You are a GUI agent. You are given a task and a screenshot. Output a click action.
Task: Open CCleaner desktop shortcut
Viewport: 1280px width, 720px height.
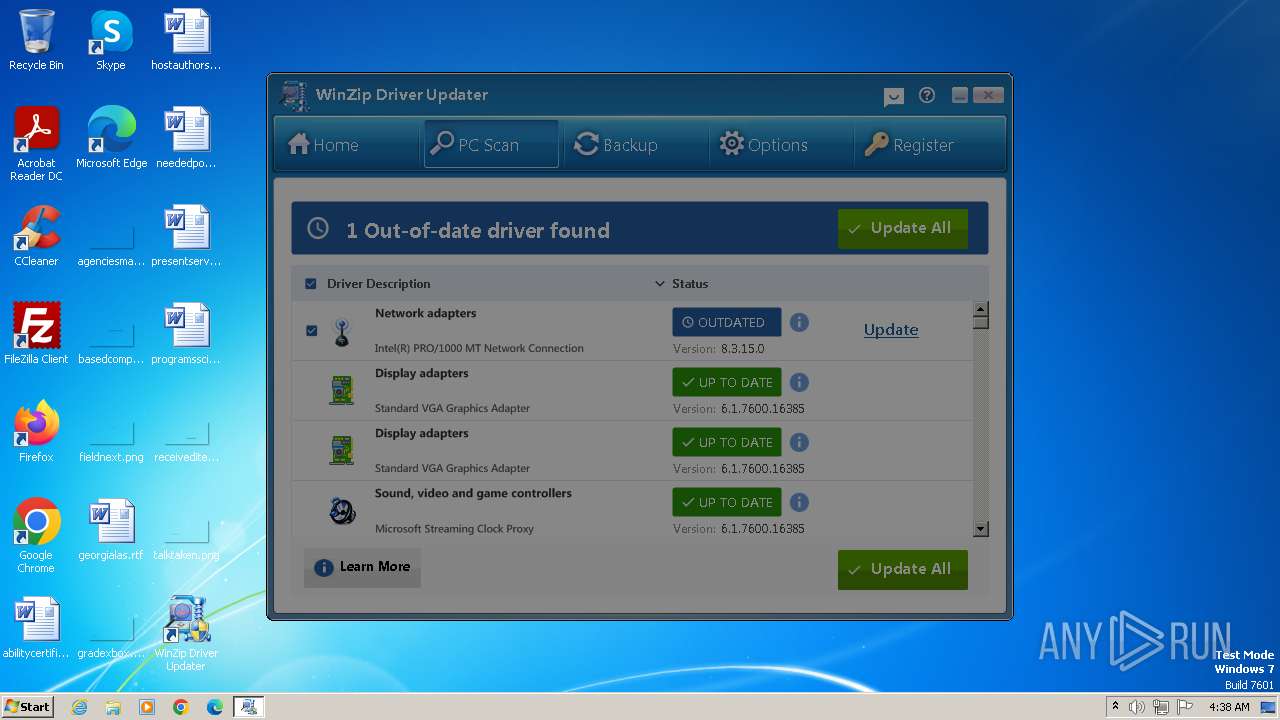[x=36, y=236]
